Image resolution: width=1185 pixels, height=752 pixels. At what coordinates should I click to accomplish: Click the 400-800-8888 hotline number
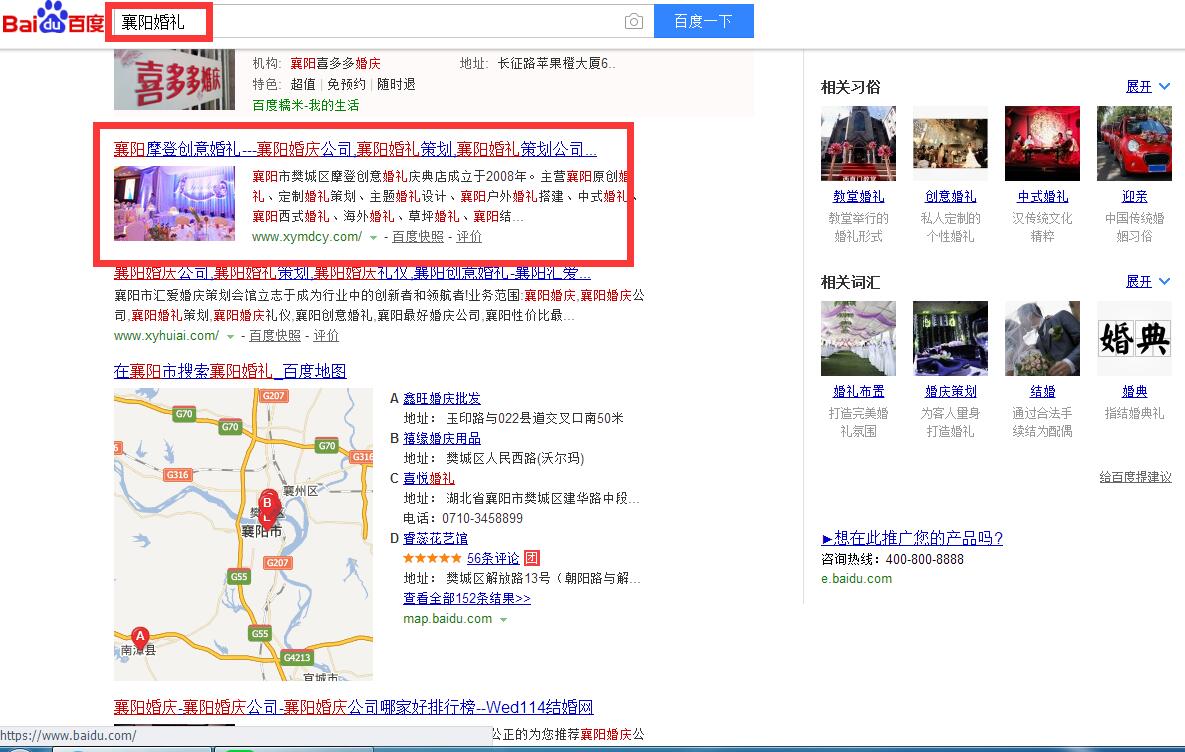[x=924, y=559]
